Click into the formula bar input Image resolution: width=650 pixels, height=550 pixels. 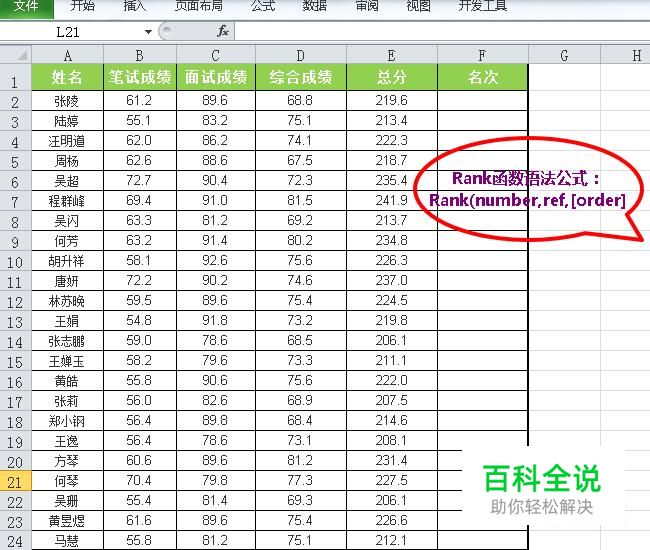[x=442, y=31]
